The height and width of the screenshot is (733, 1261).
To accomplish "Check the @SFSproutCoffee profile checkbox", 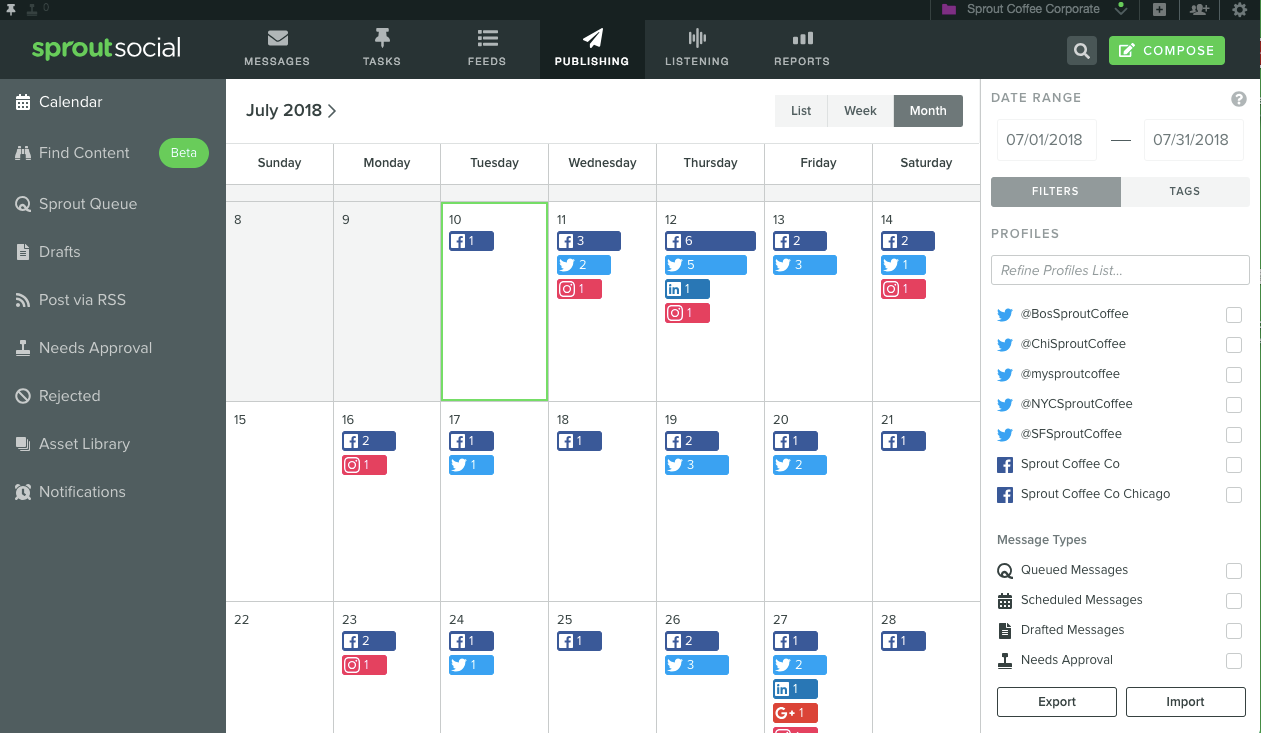I will coord(1234,435).
